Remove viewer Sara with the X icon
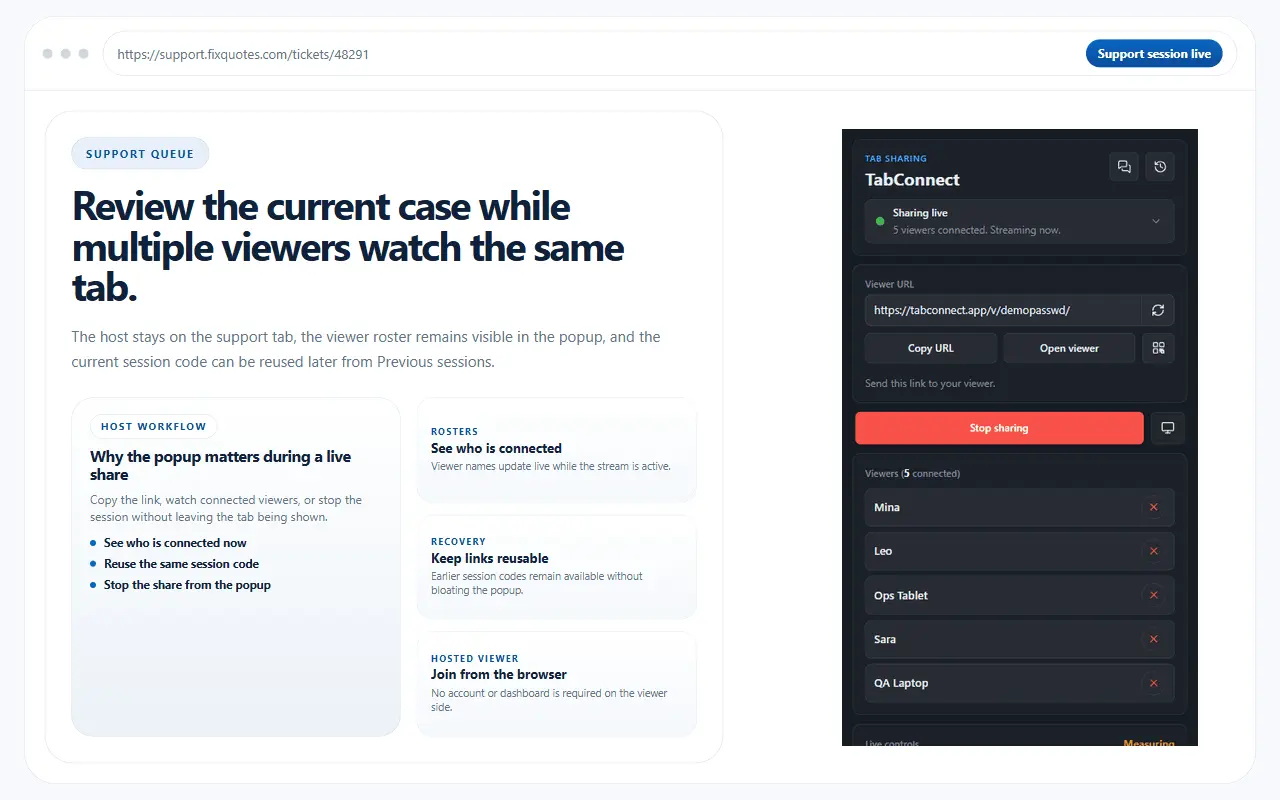Viewport: 1280px width, 800px height. (x=1154, y=639)
